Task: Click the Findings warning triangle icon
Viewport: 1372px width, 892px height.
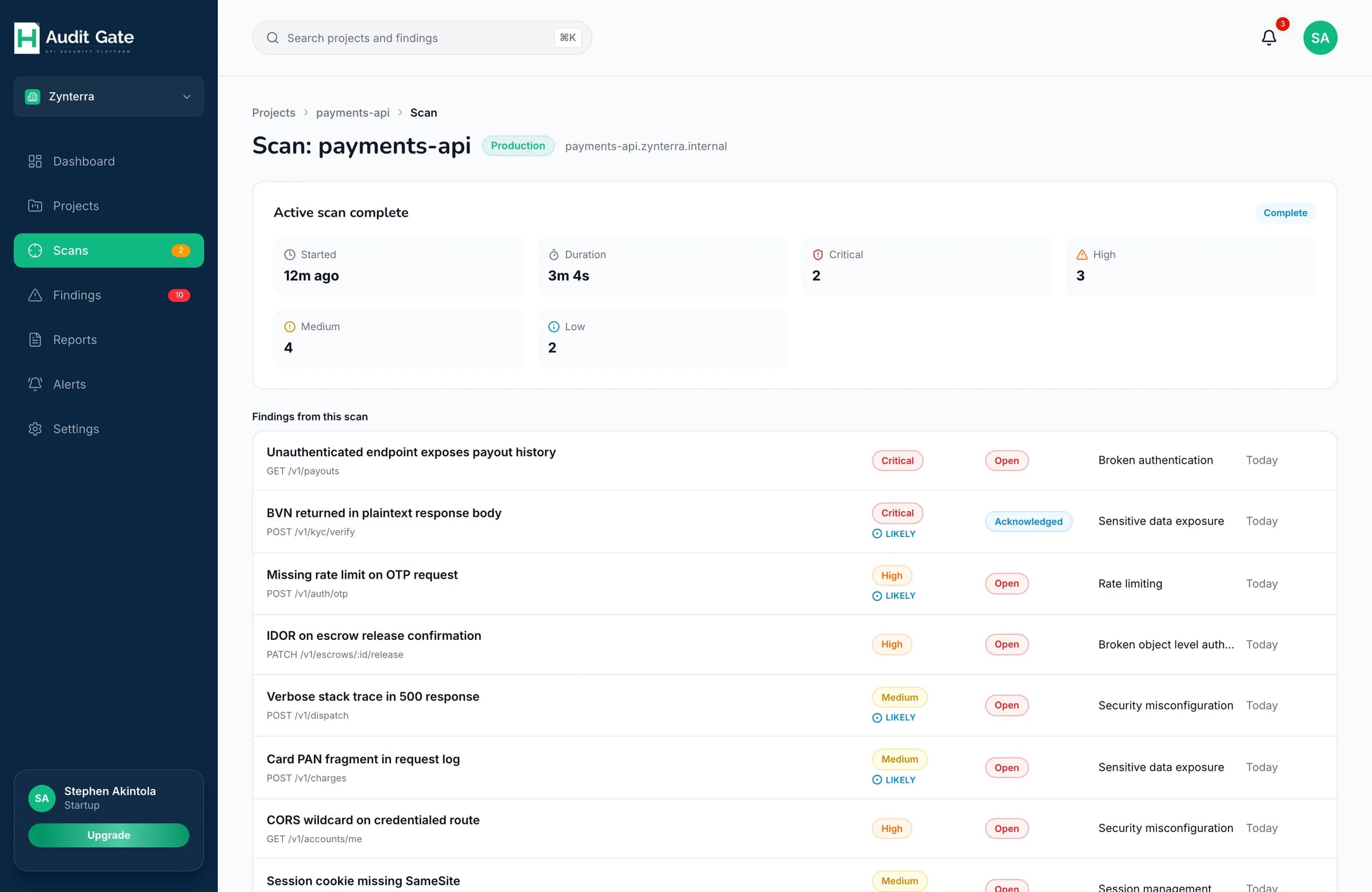Action: pyautogui.click(x=35, y=295)
